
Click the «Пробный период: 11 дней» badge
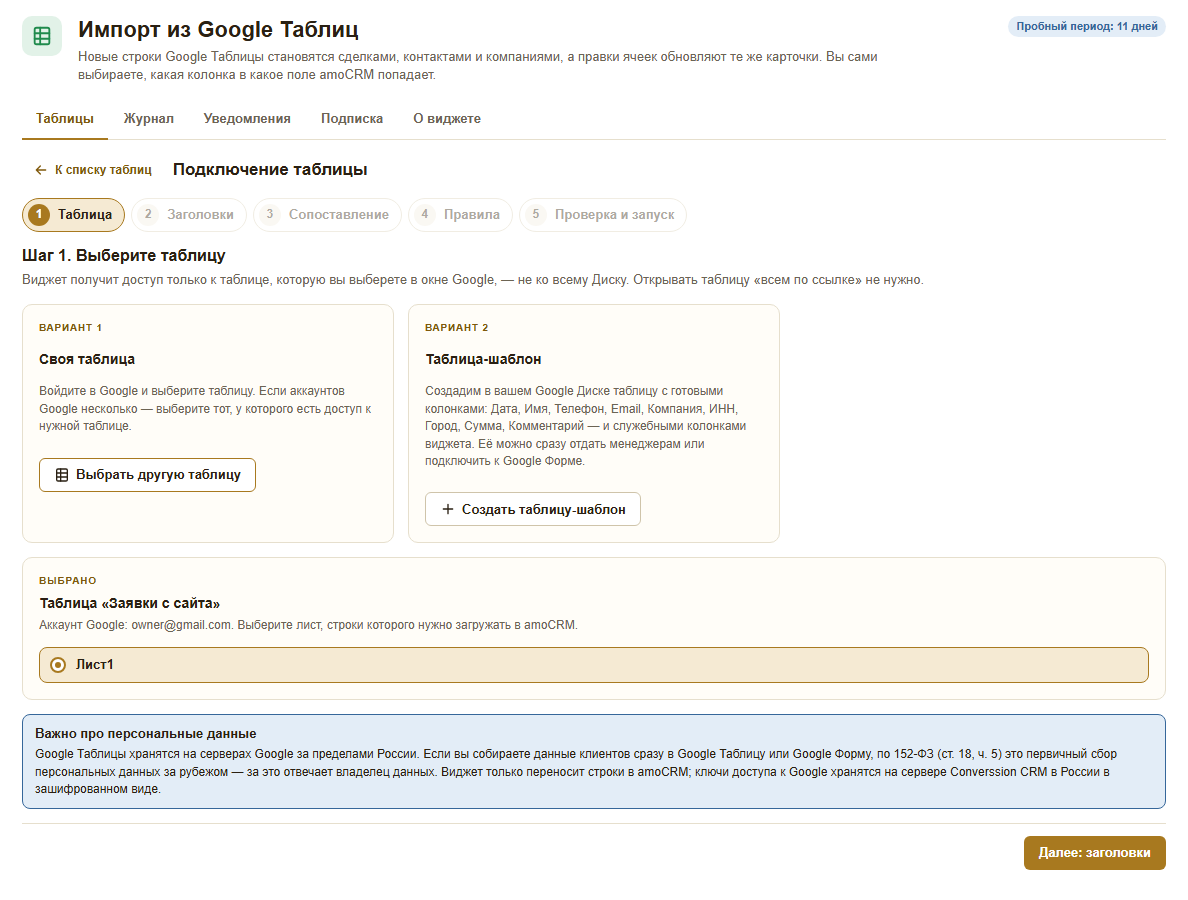point(1086,27)
